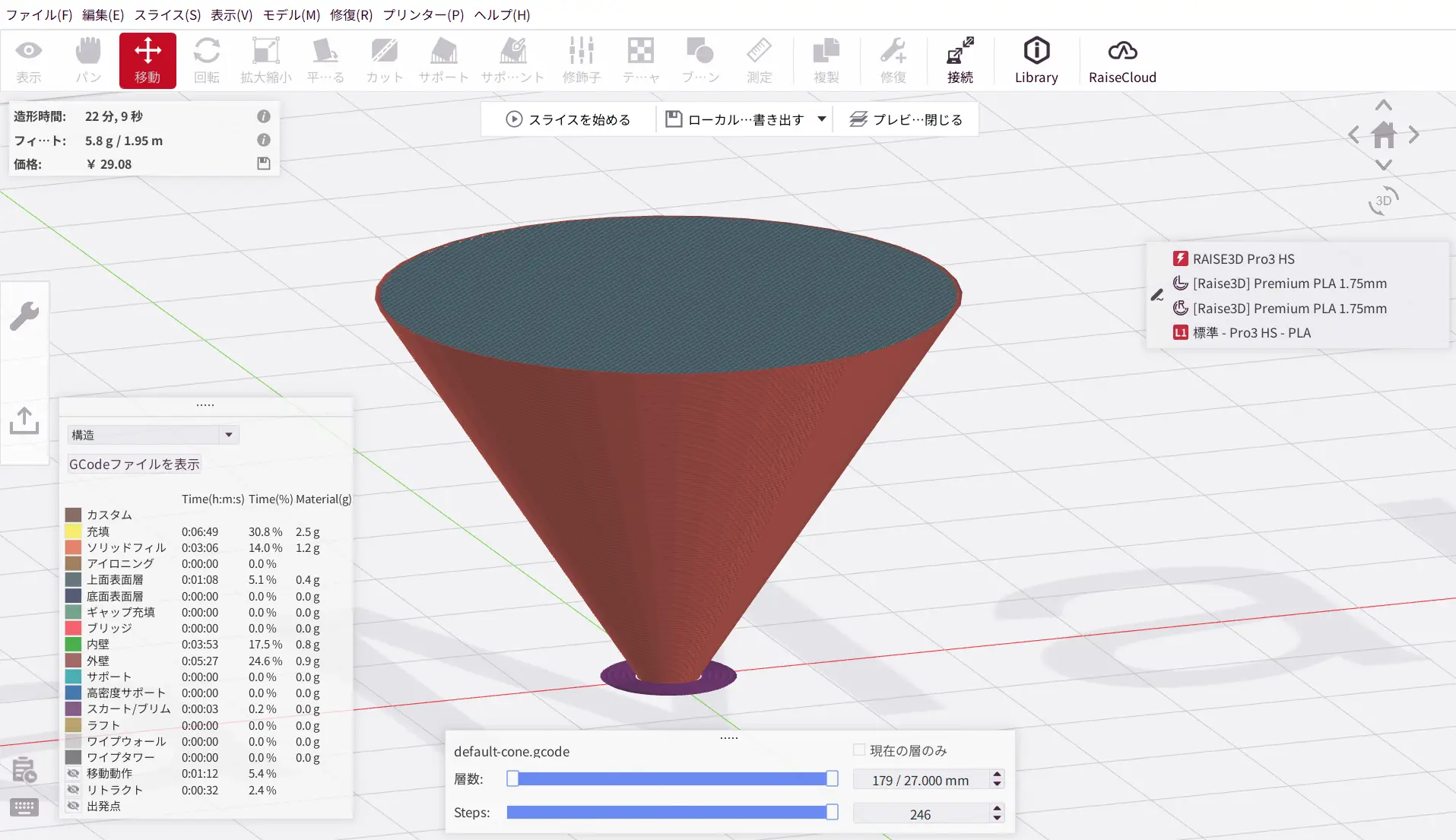
Task: Click the Steps slider track
Action: pyautogui.click(x=669, y=813)
